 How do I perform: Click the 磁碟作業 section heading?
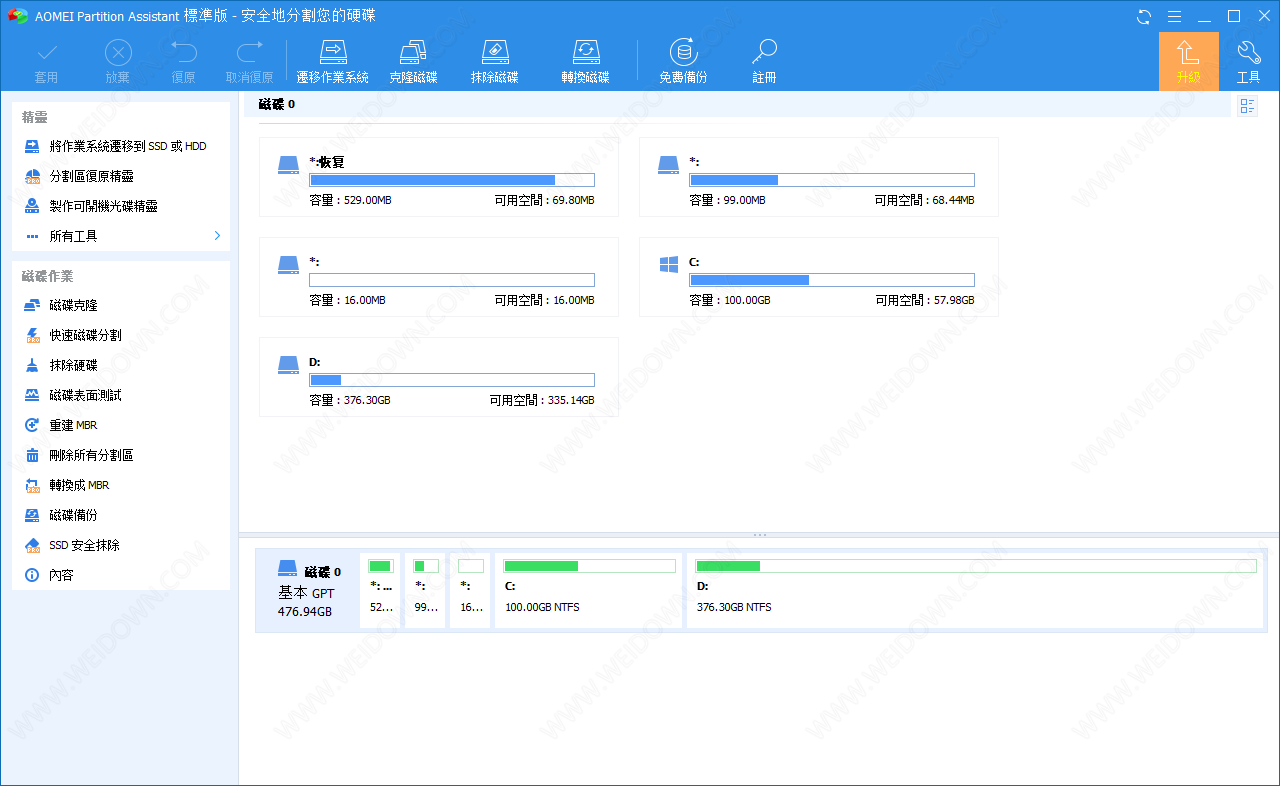47,276
